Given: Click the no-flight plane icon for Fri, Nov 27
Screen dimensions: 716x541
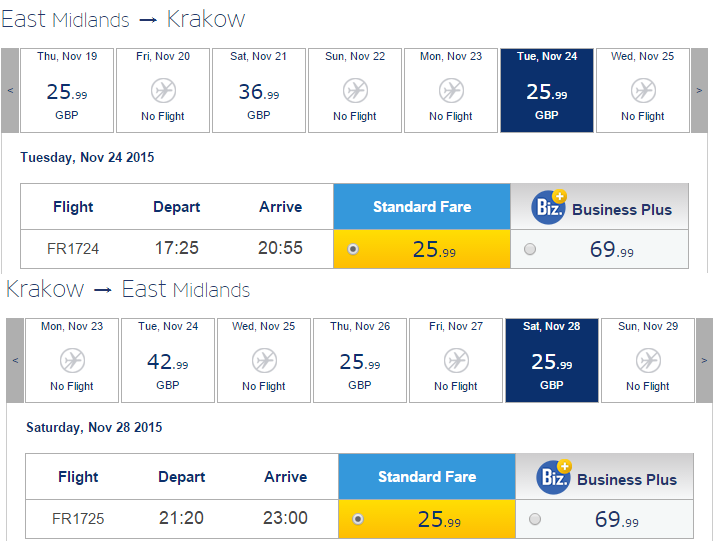Looking at the screenshot, I should coord(456,361).
